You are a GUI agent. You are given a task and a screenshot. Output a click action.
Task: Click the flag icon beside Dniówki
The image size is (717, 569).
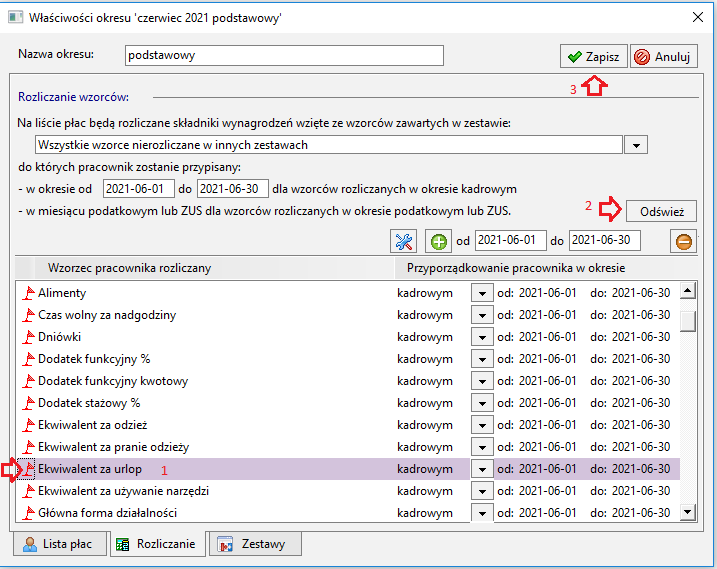[28, 337]
